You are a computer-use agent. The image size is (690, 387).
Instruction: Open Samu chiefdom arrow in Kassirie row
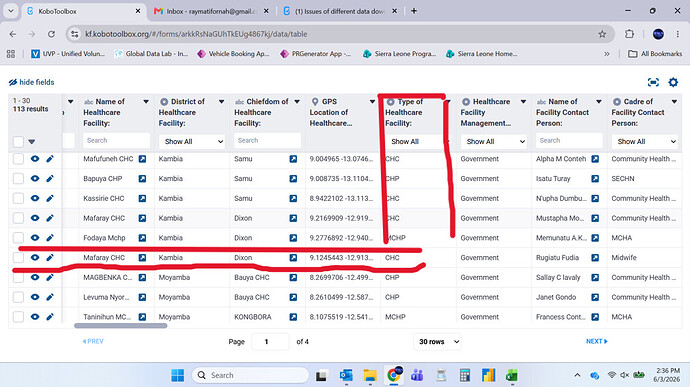(x=293, y=199)
